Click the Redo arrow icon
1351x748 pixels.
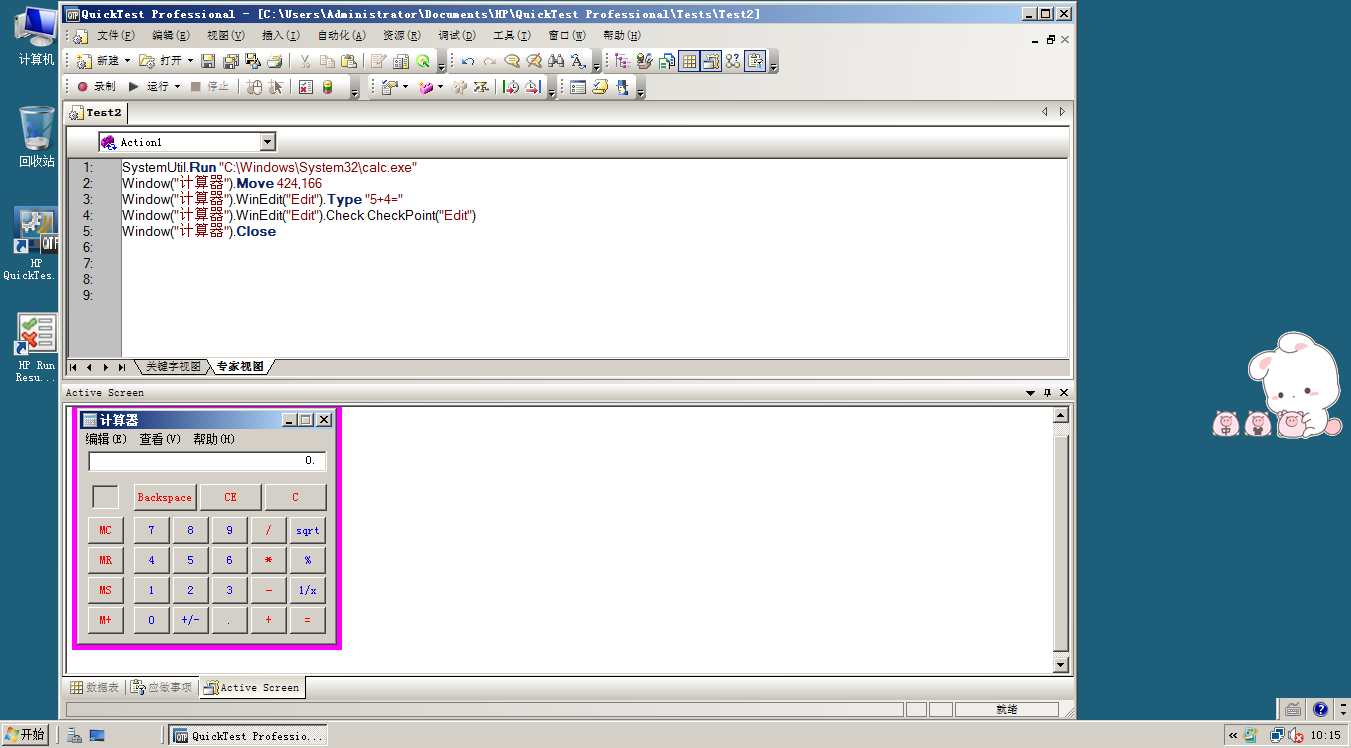[490, 61]
